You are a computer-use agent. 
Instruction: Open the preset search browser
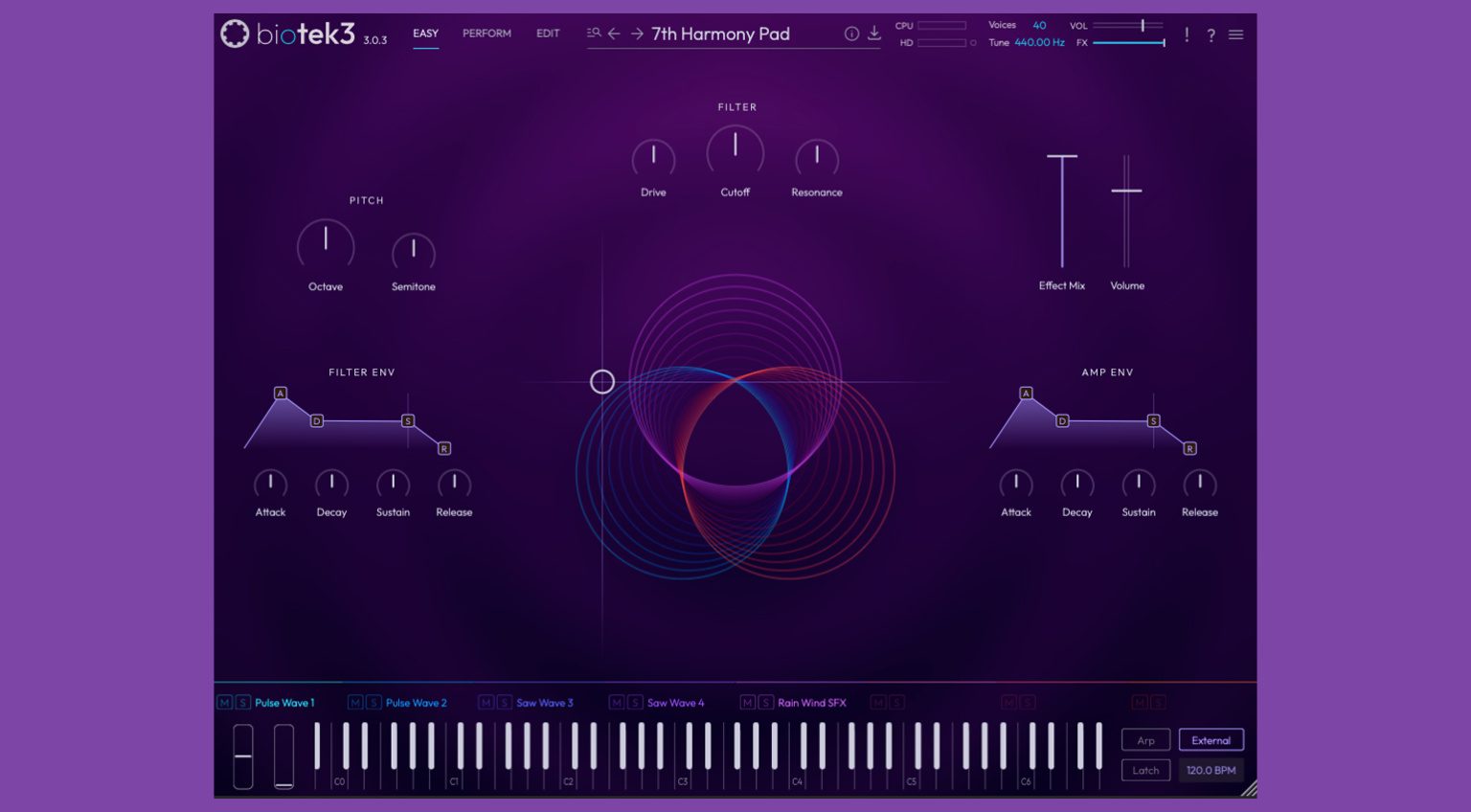coord(594,33)
